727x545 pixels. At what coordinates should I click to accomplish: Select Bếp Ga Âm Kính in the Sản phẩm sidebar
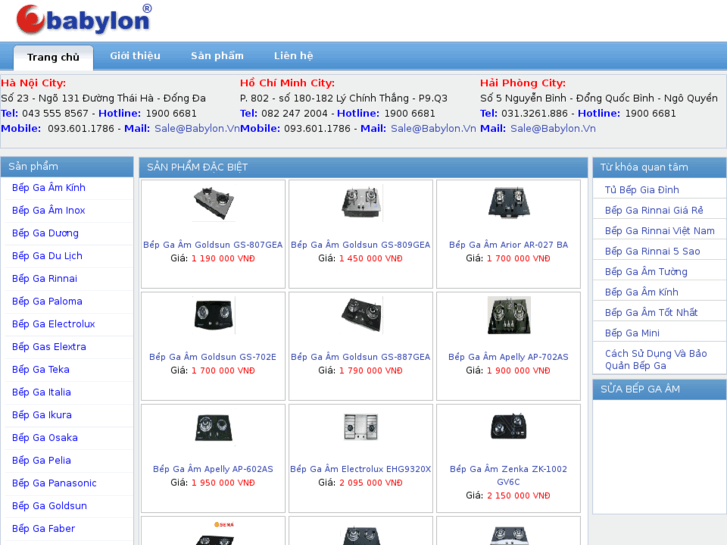(x=49, y=188)
